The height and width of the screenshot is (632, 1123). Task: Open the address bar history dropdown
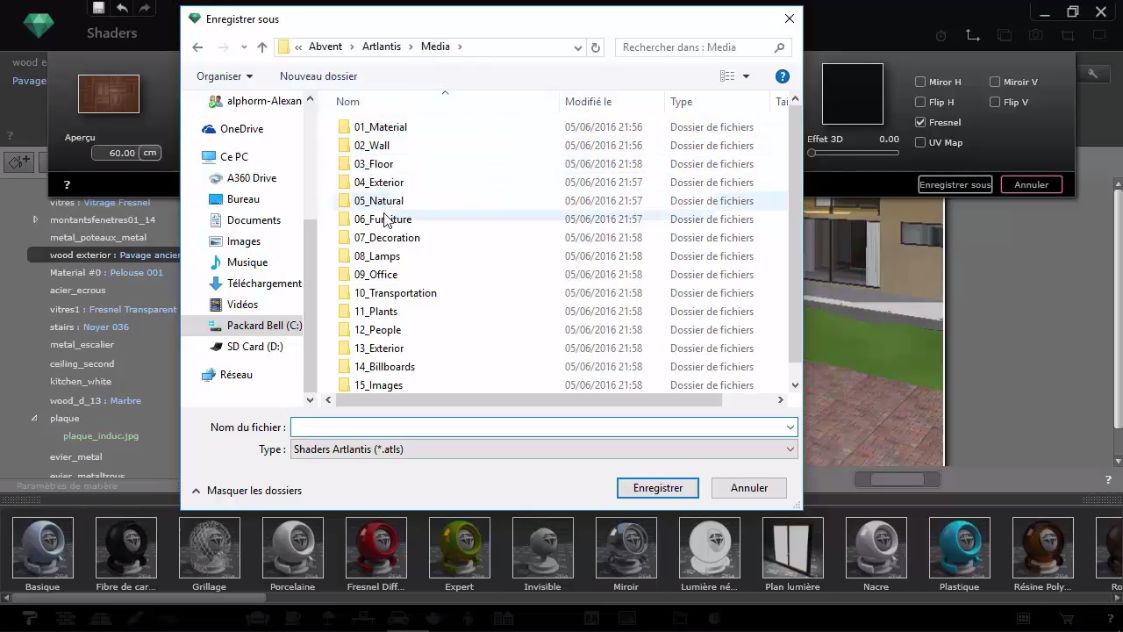[x=577, y=47]
